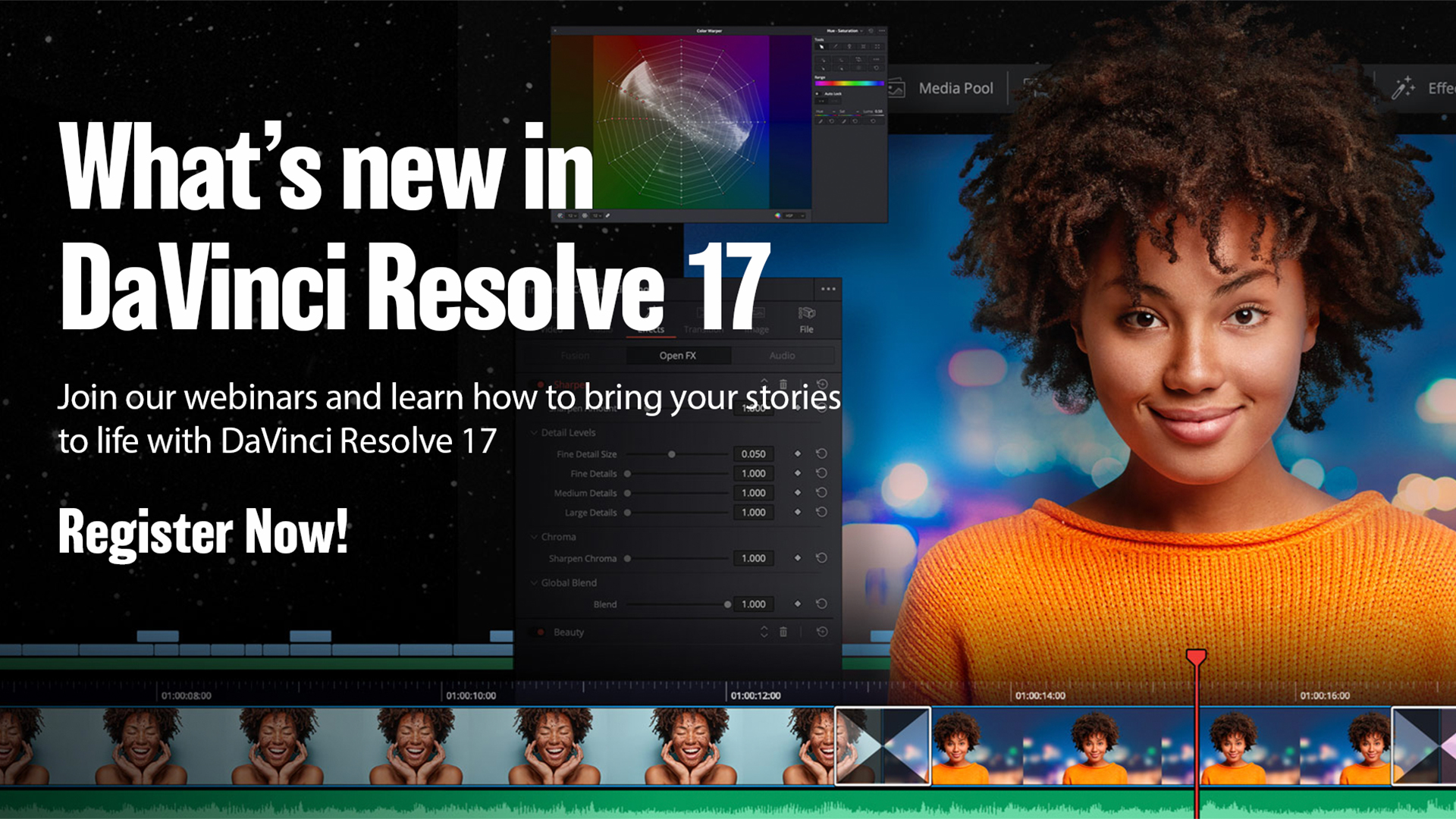Image resolution: width=1456 pixels, height=819 pixels.
Task: Select the pin tool in Color Warper Tools
Action: pyautogui.click(x=849, y=46)
